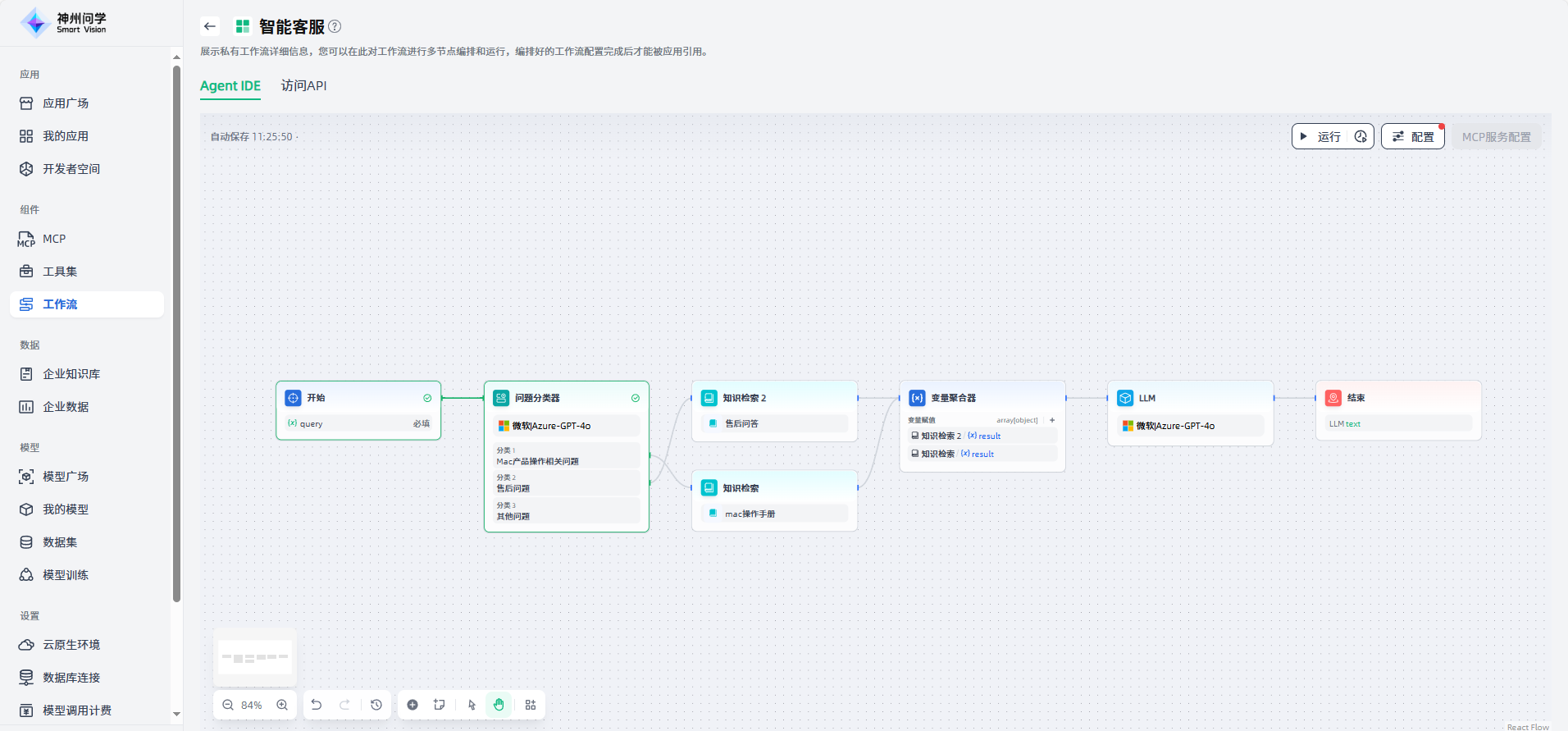Click the add node plus icon
The image size is (1568, 731).
[413, 705]
